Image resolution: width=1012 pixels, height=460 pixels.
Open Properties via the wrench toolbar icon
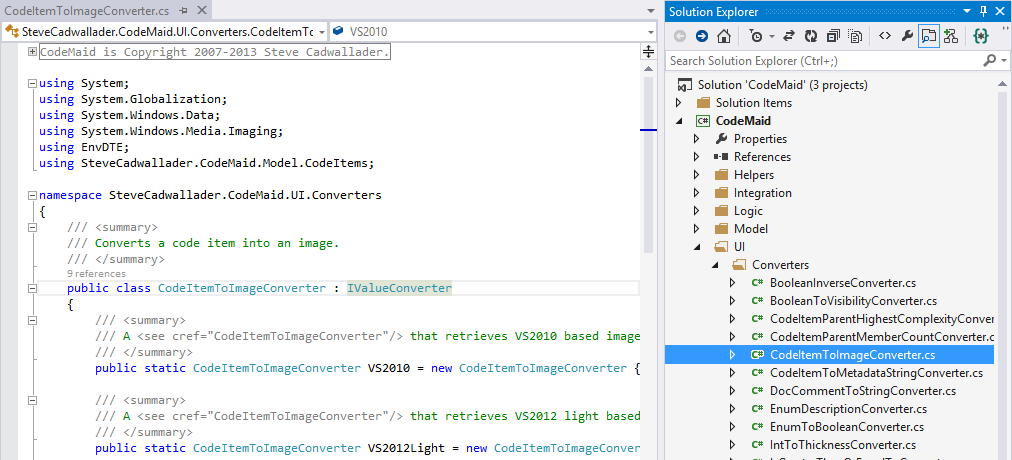(907, 36)
